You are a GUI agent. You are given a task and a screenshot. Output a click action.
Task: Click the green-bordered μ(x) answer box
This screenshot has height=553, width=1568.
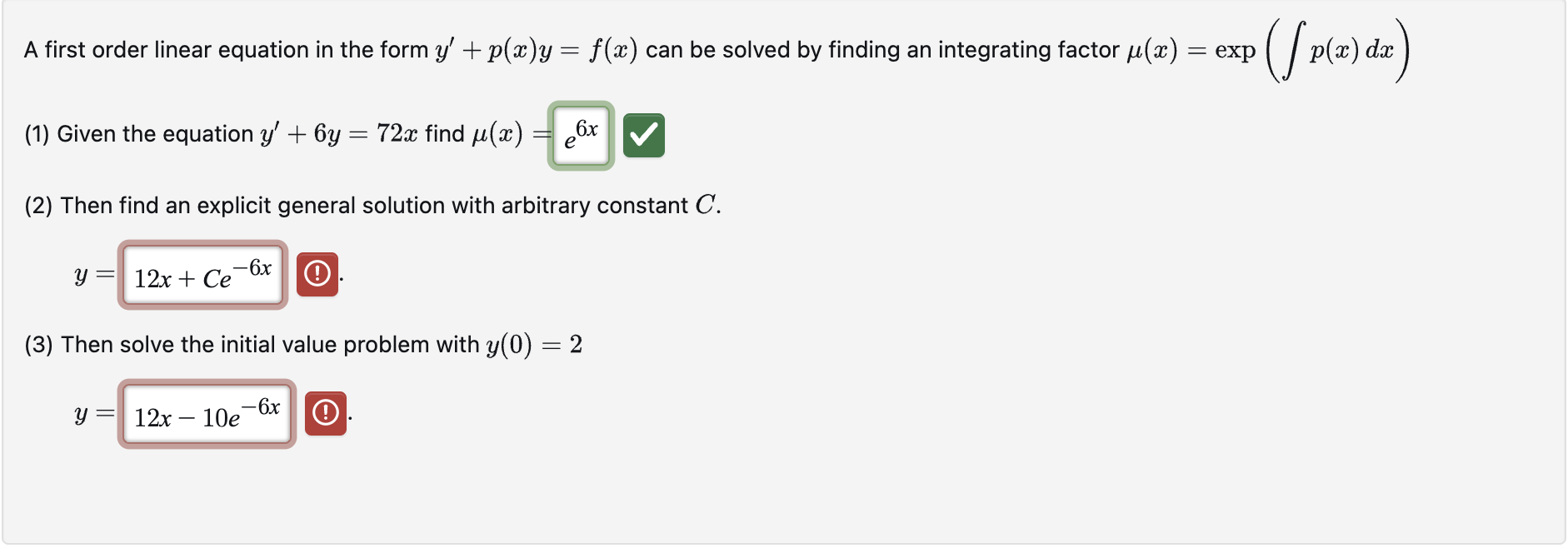point(580,134)
